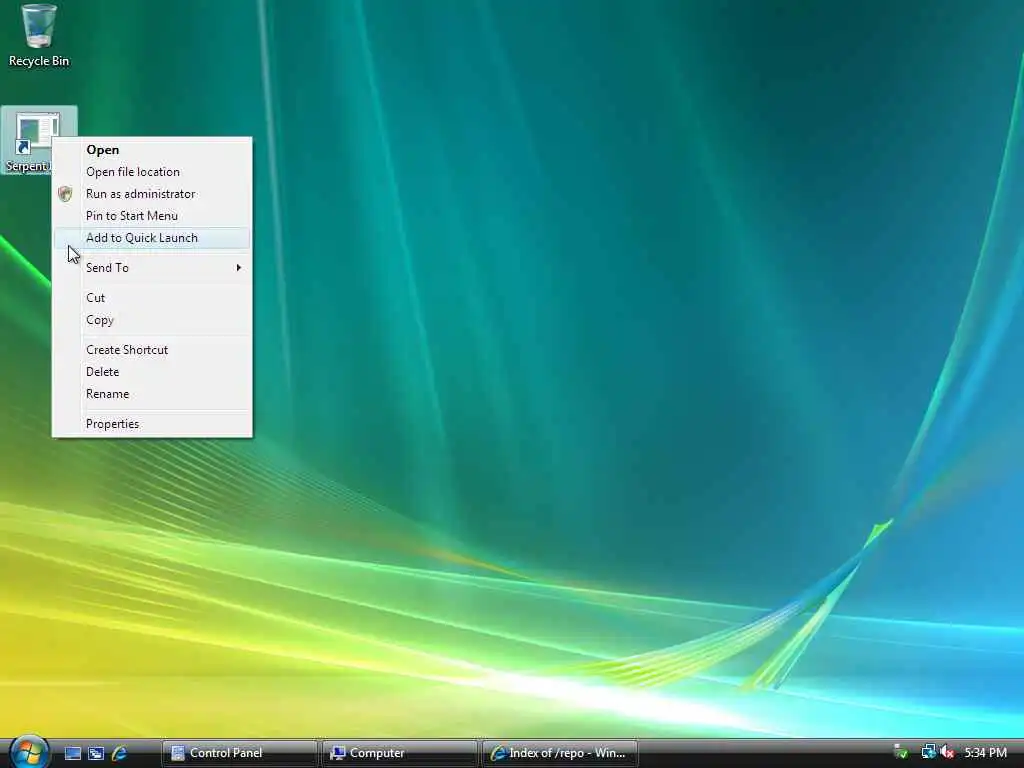Click the shield icon beside Run as administrator
This screenshot has width=1024, height=768.
[x=65, y=193]
